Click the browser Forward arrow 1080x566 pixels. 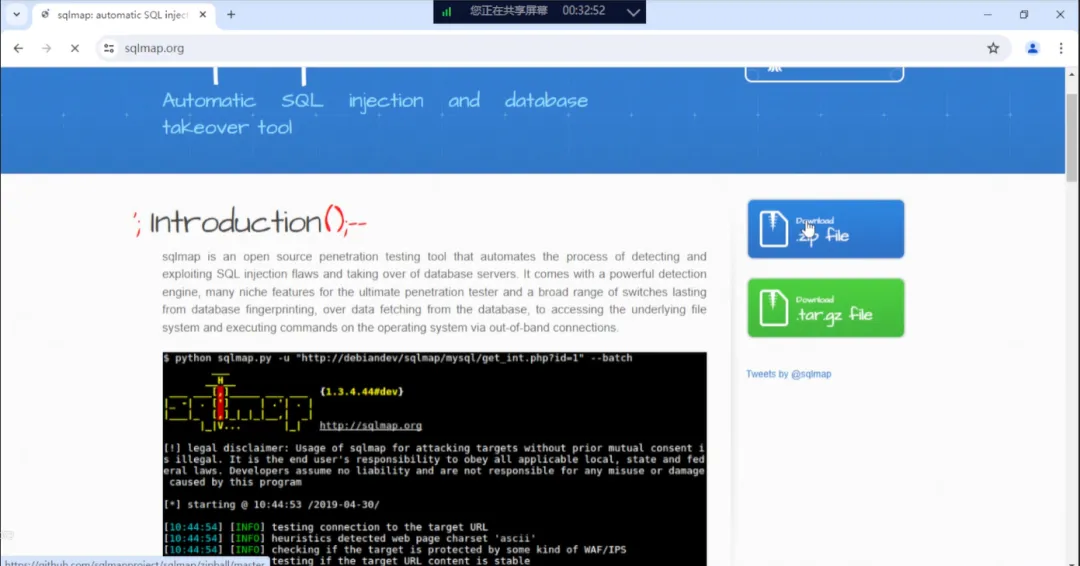pos(46,48)
